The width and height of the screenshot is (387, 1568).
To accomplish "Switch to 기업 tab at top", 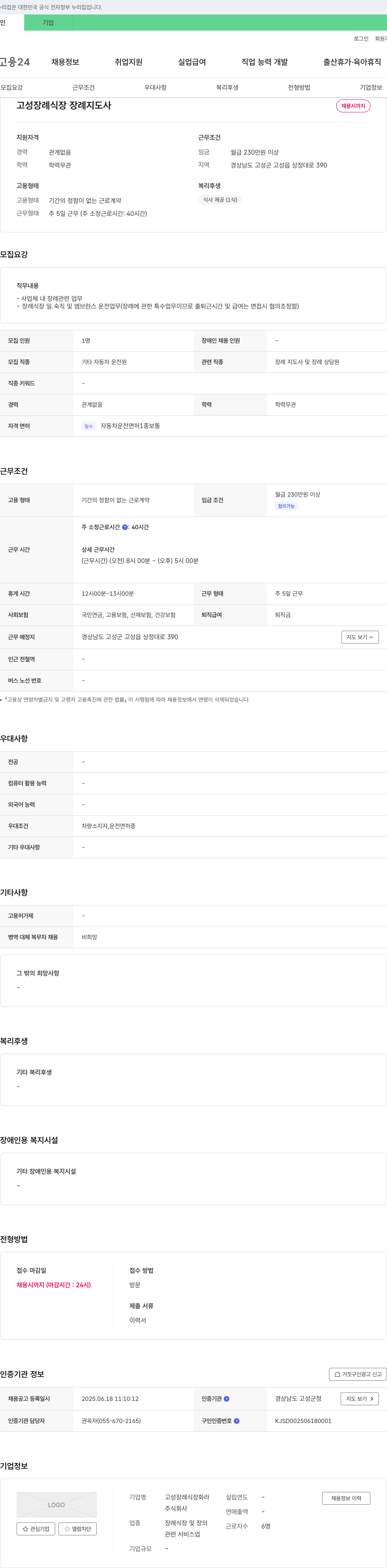I will [48, 23].
